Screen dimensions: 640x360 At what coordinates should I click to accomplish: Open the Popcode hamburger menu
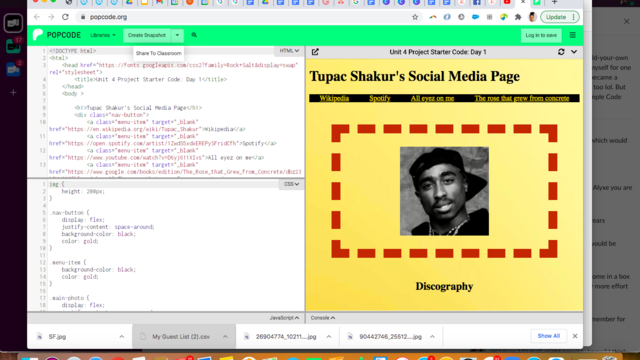pos(573,35)
